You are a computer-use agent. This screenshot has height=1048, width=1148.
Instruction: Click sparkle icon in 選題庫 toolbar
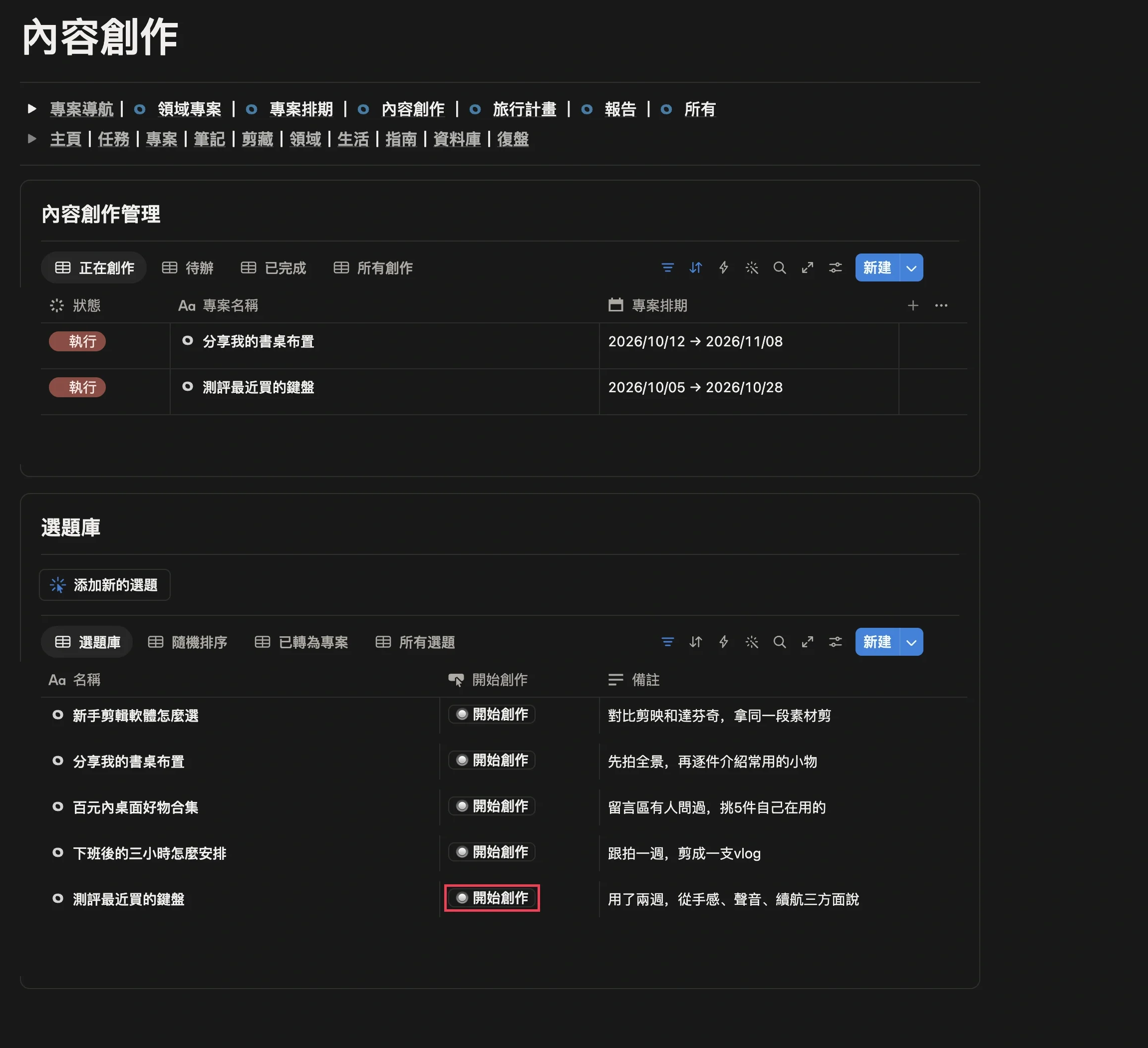[752, 642]
